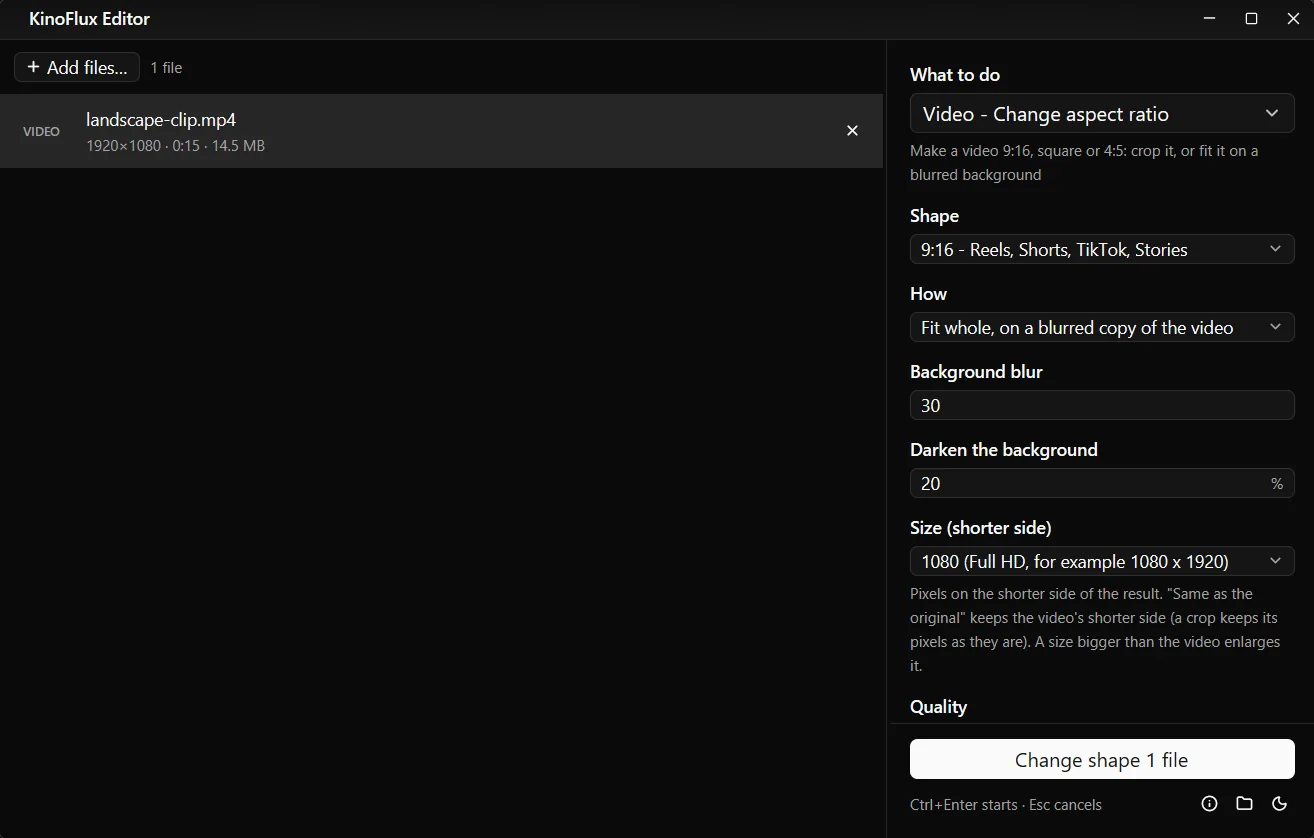Viewport: 1314px width, 838px height.
Task: Click the Background blur input field
Action: tap(1102, 405)
